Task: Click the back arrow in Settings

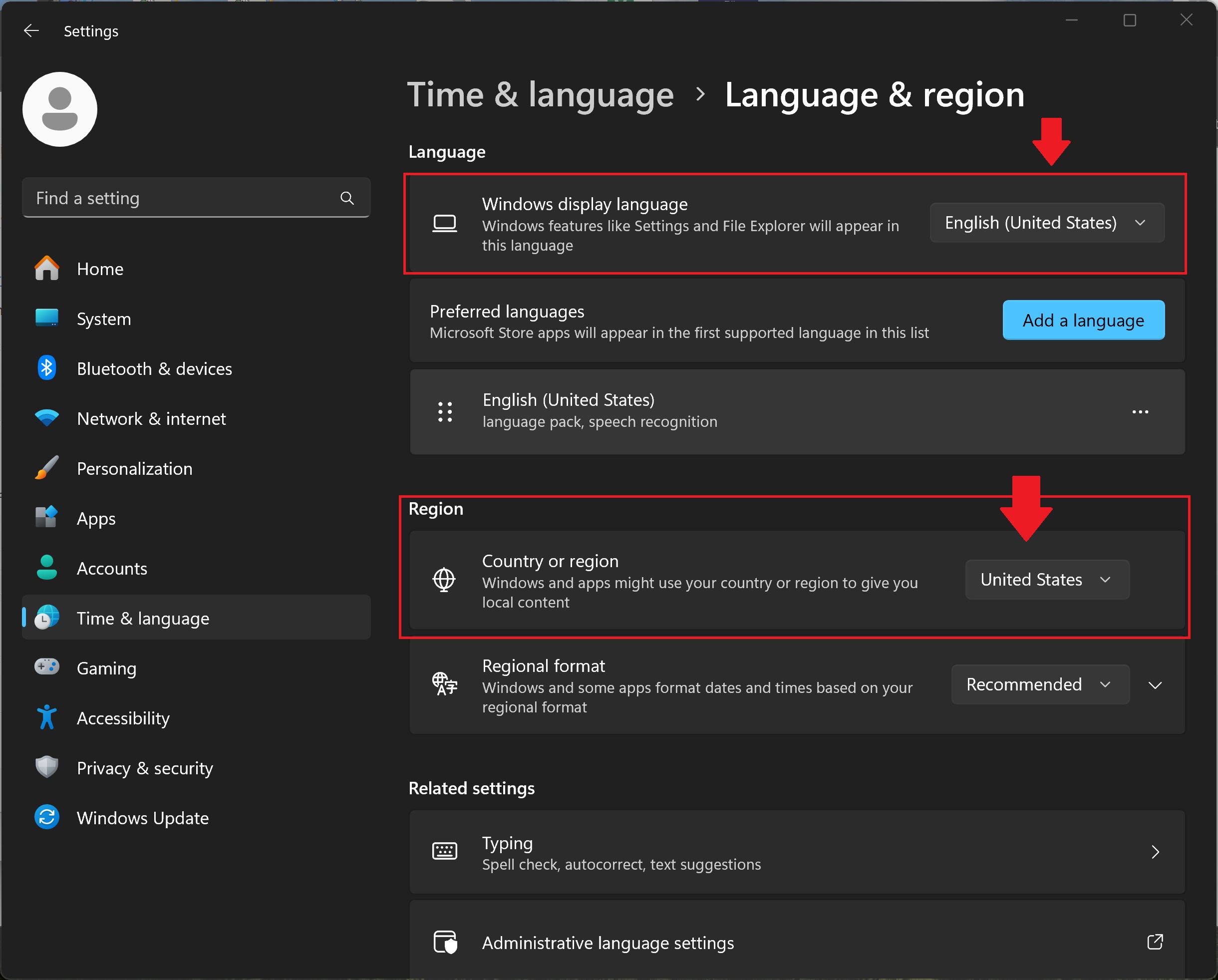Action: (31, 30)
